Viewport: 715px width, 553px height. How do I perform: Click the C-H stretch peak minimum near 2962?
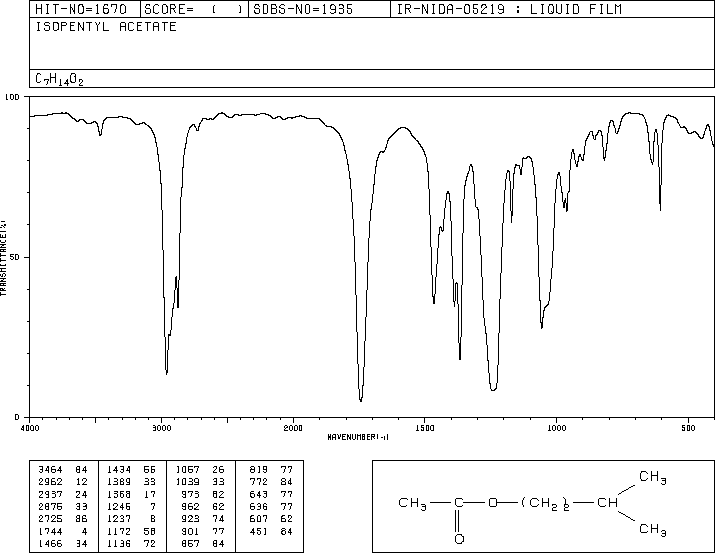pyautogui.click(x=166, y=373)
